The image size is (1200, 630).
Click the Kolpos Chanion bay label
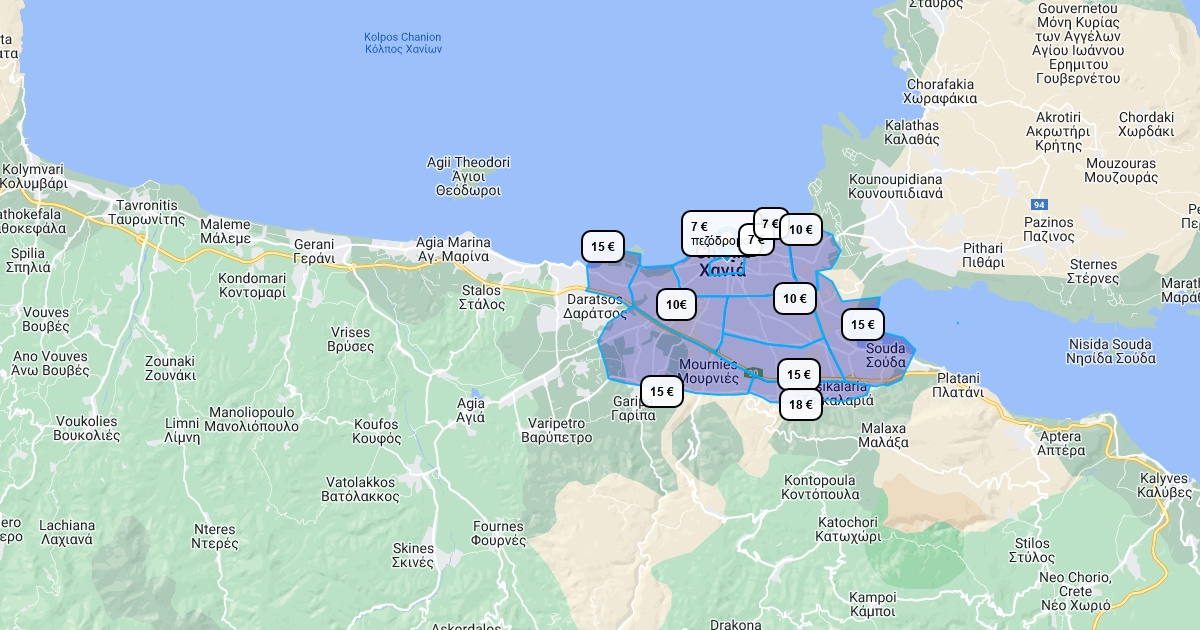pos(402,43)
